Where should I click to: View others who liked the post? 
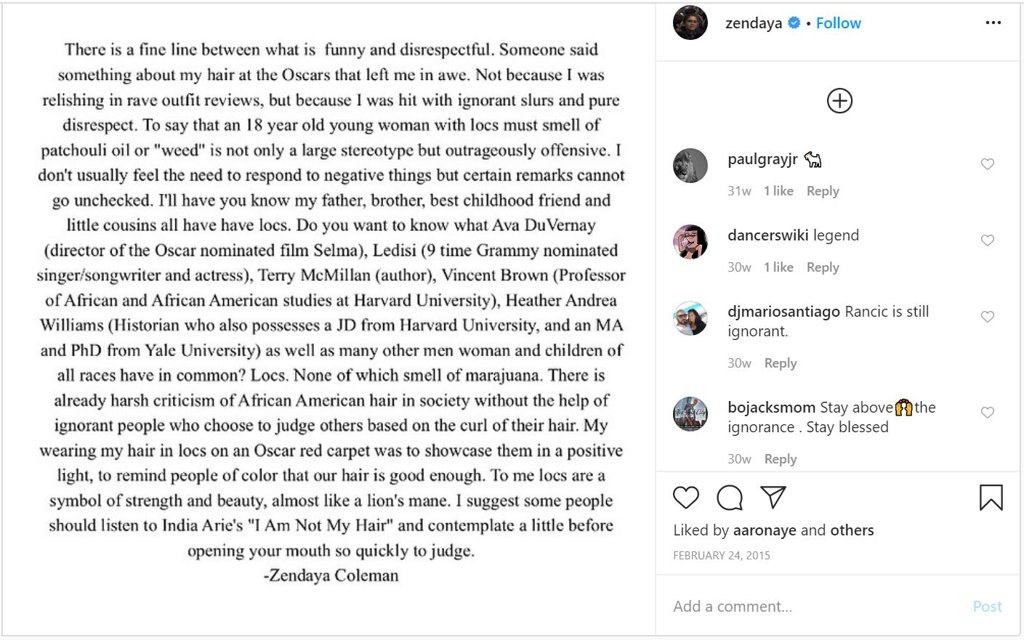click(x=852, y=530)
